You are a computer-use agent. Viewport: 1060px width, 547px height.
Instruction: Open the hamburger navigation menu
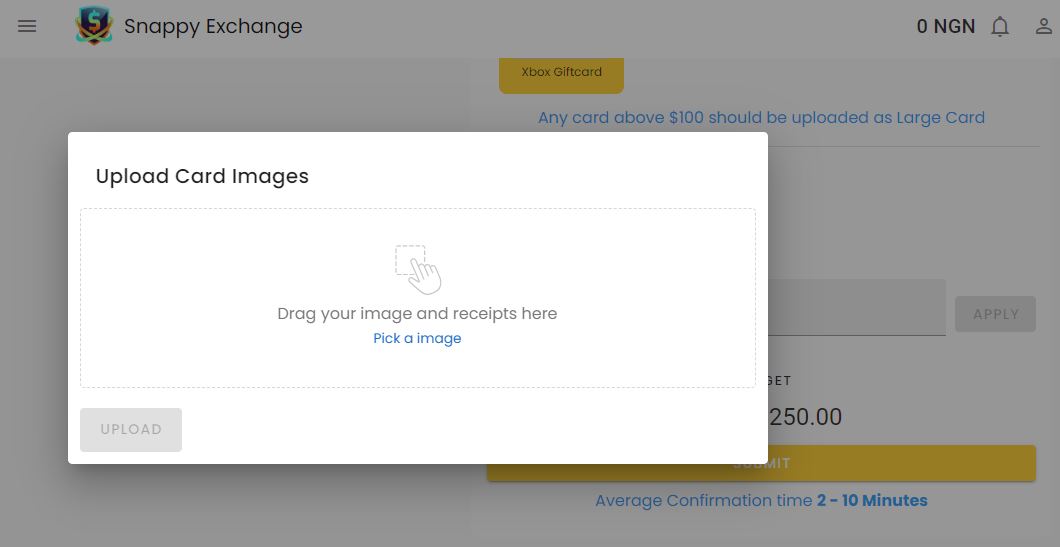click(x=27, y=26)
